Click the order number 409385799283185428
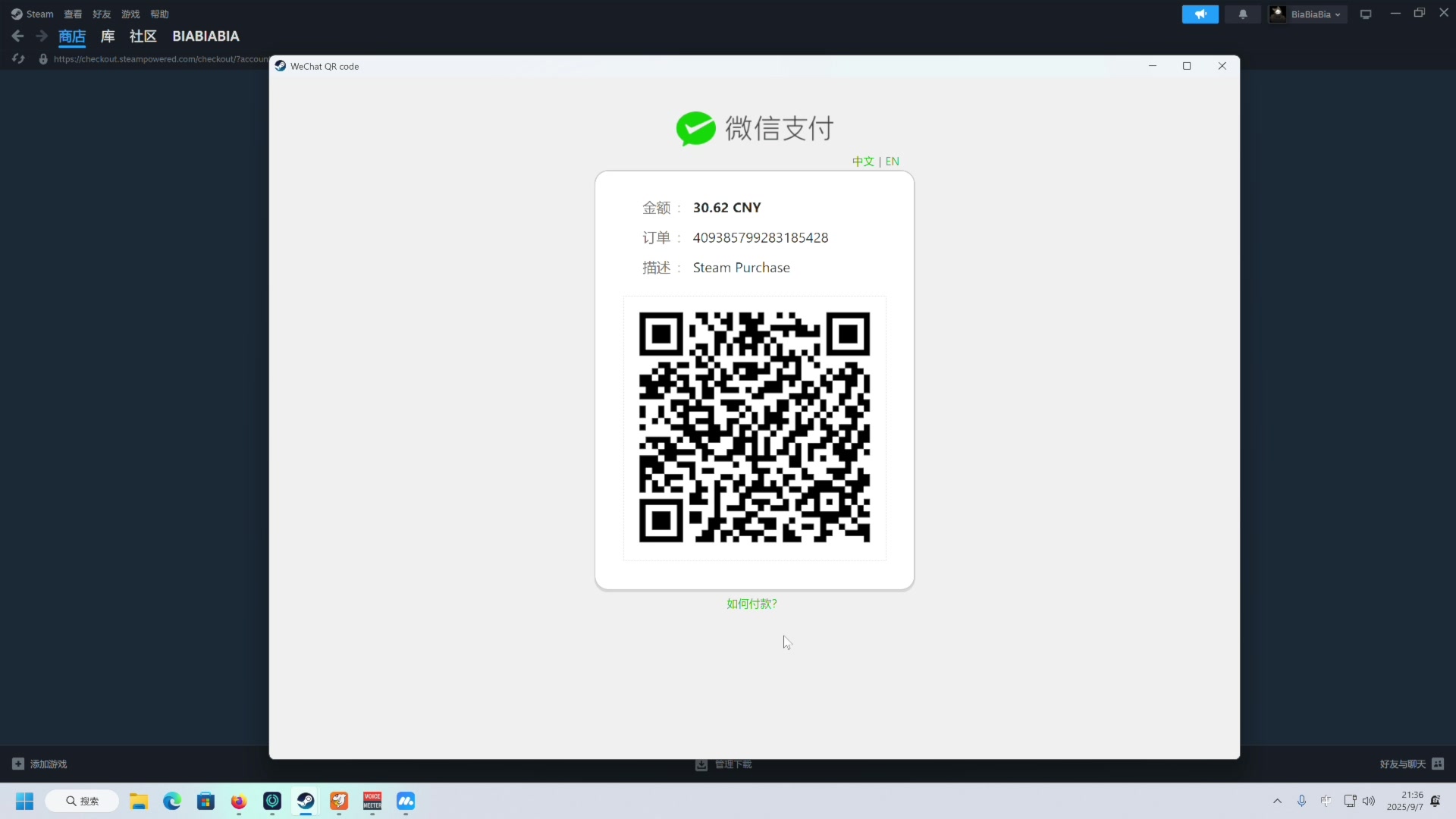This screenshot has width=1456, height=819. point(761,237)
